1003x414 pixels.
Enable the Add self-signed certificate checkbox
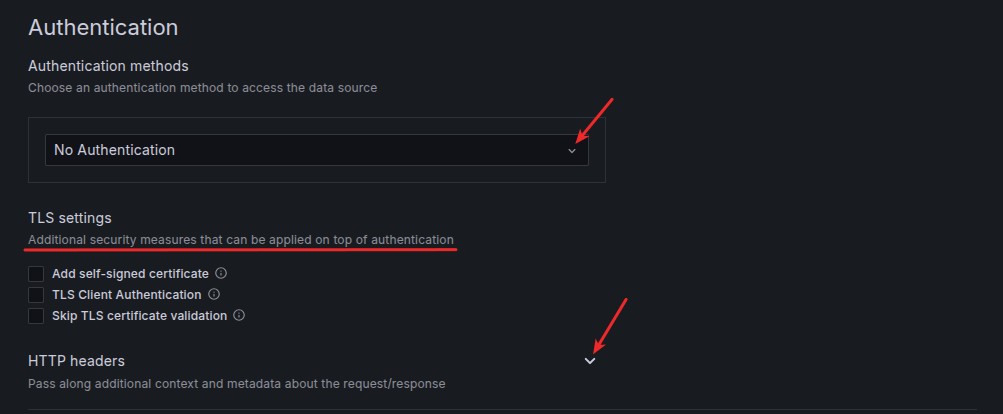[36, 273]
